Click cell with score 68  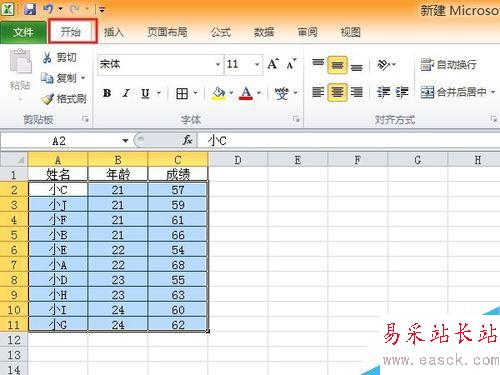coord(178,265)
